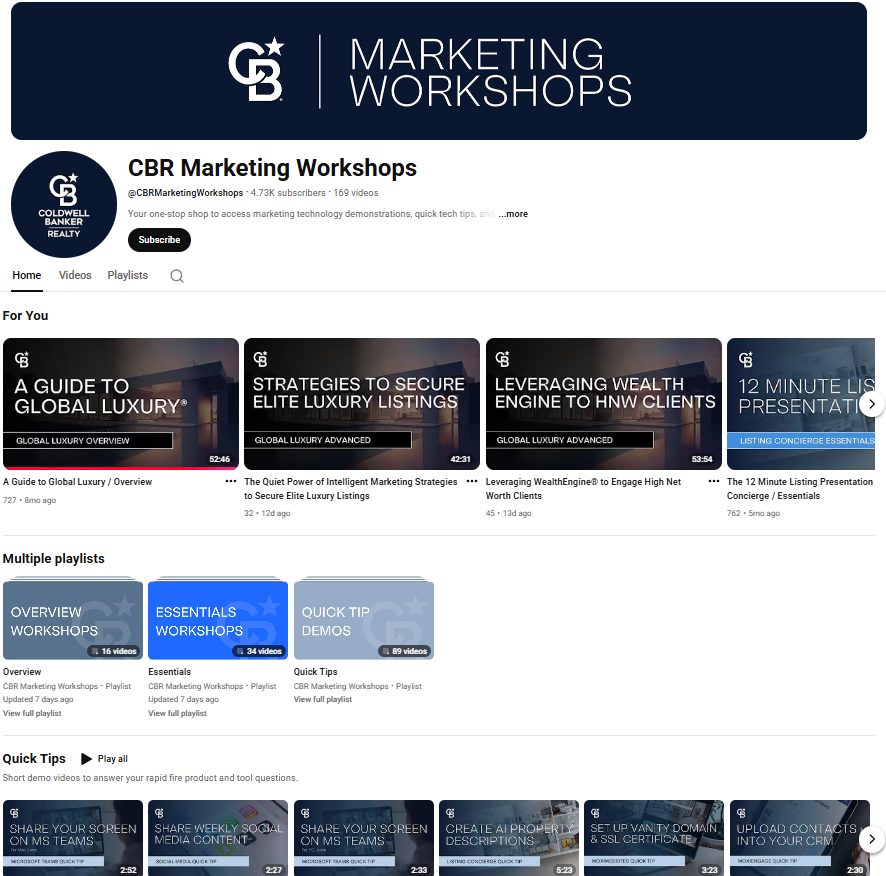This screenshot has width=886, height=876.
Task: Open 12 Minute Listing Presentation thumbnail
Action: click(801, 404)
